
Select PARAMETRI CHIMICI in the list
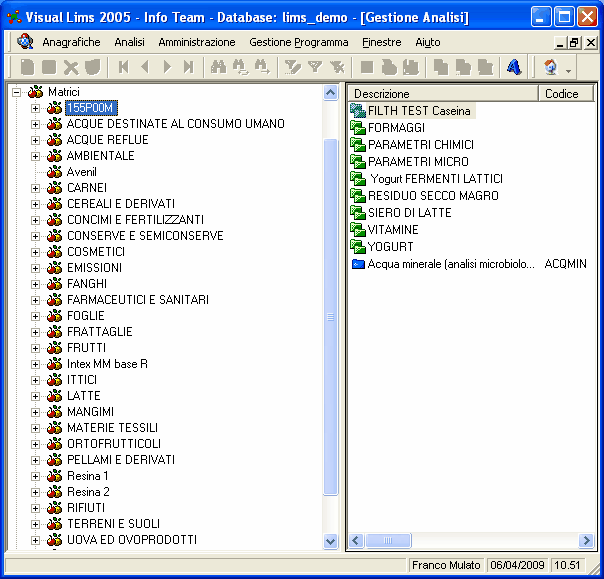click(421, 144)
